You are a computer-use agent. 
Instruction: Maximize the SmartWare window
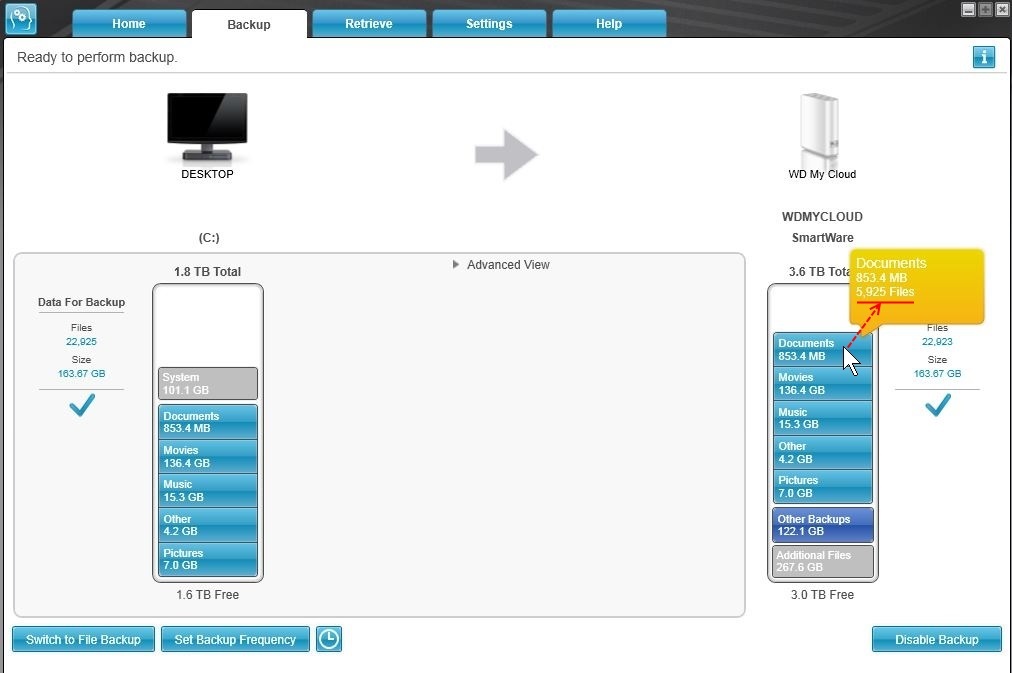pos(985,9)
